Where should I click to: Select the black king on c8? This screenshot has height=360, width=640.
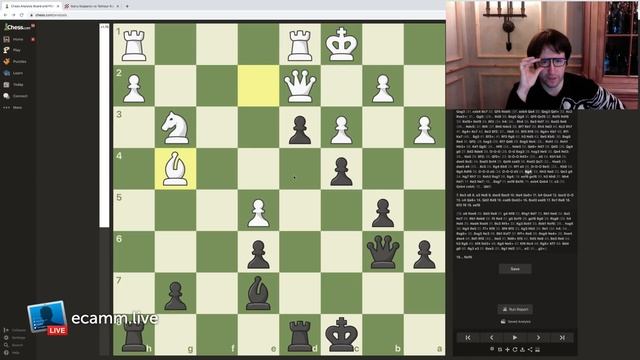(341, 335)
